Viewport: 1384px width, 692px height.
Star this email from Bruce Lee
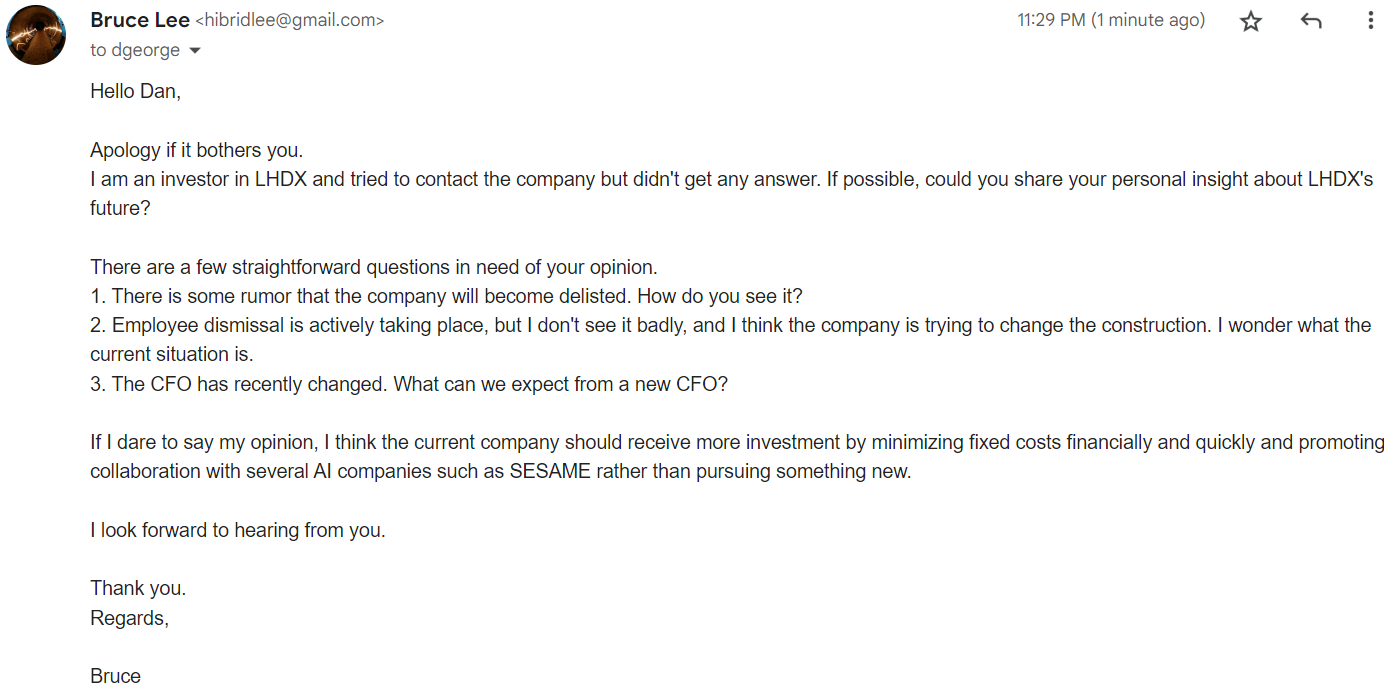point(1250,21)
